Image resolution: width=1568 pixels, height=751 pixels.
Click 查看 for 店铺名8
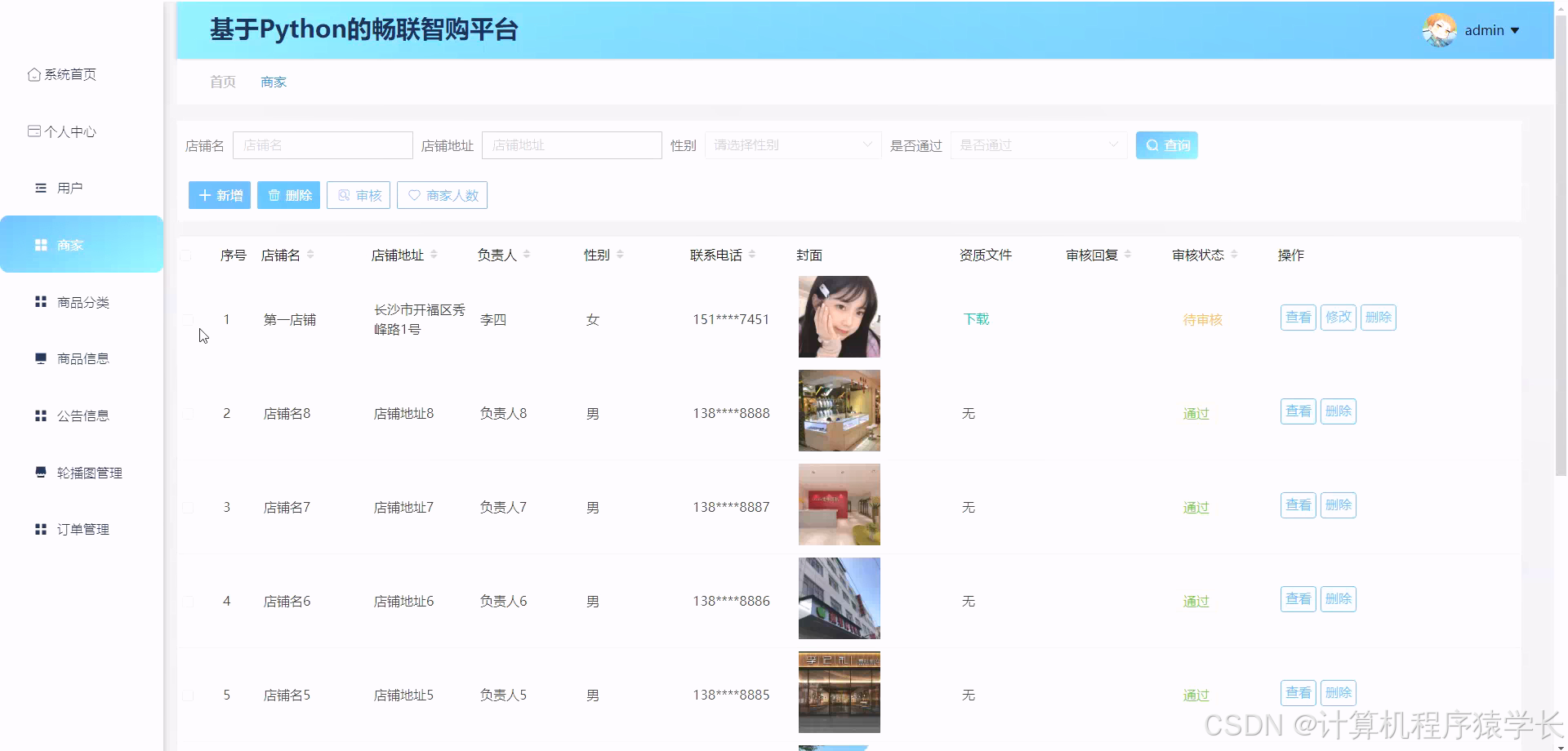[x=1298, y=411]
